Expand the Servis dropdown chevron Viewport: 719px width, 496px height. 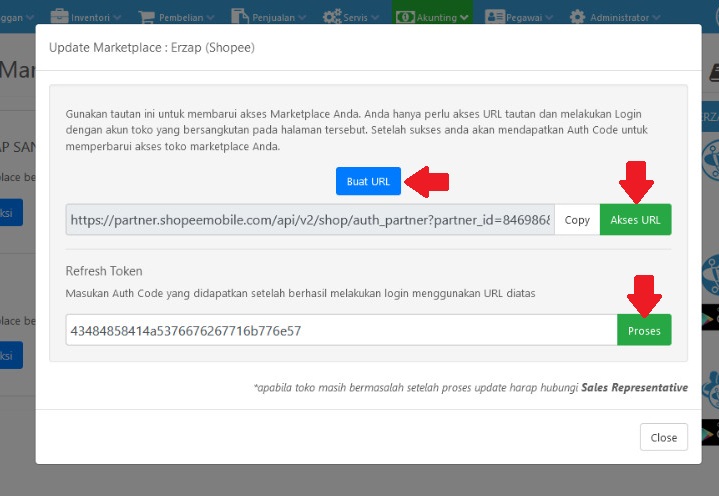[375, 18]
